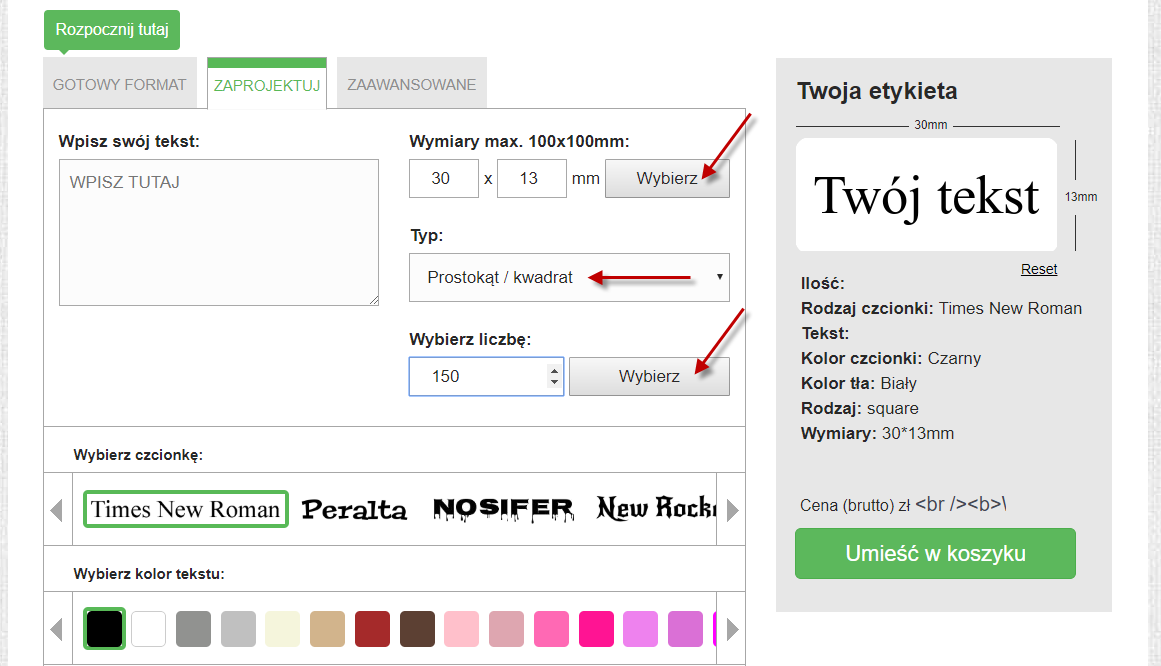Screen dimensions: 1161x666
Task: Decrease quantity with the down stepper arrow
Action: click(x=554, y=382)
